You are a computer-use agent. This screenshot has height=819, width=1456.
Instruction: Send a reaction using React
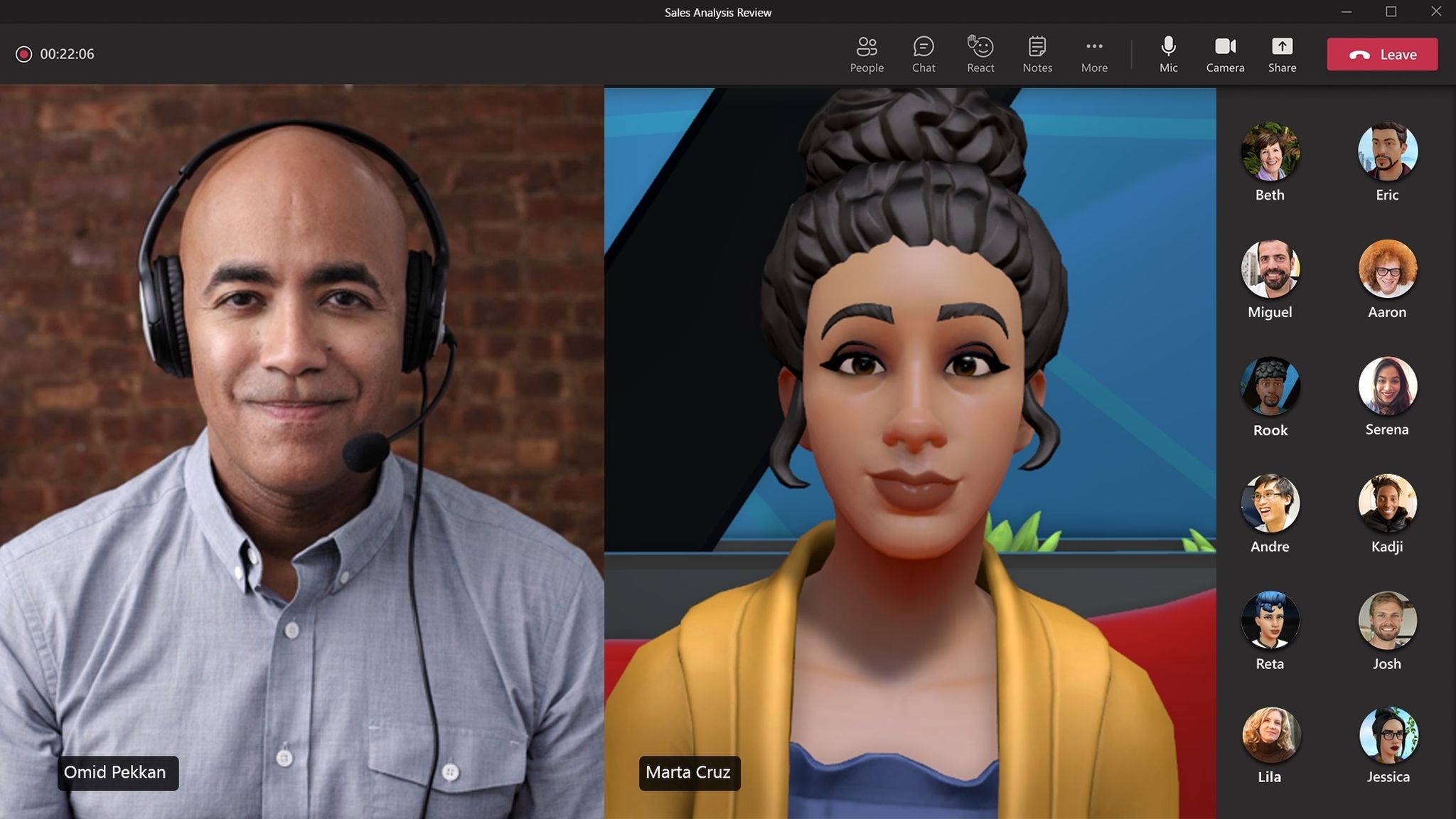click(x=980, y=53)
